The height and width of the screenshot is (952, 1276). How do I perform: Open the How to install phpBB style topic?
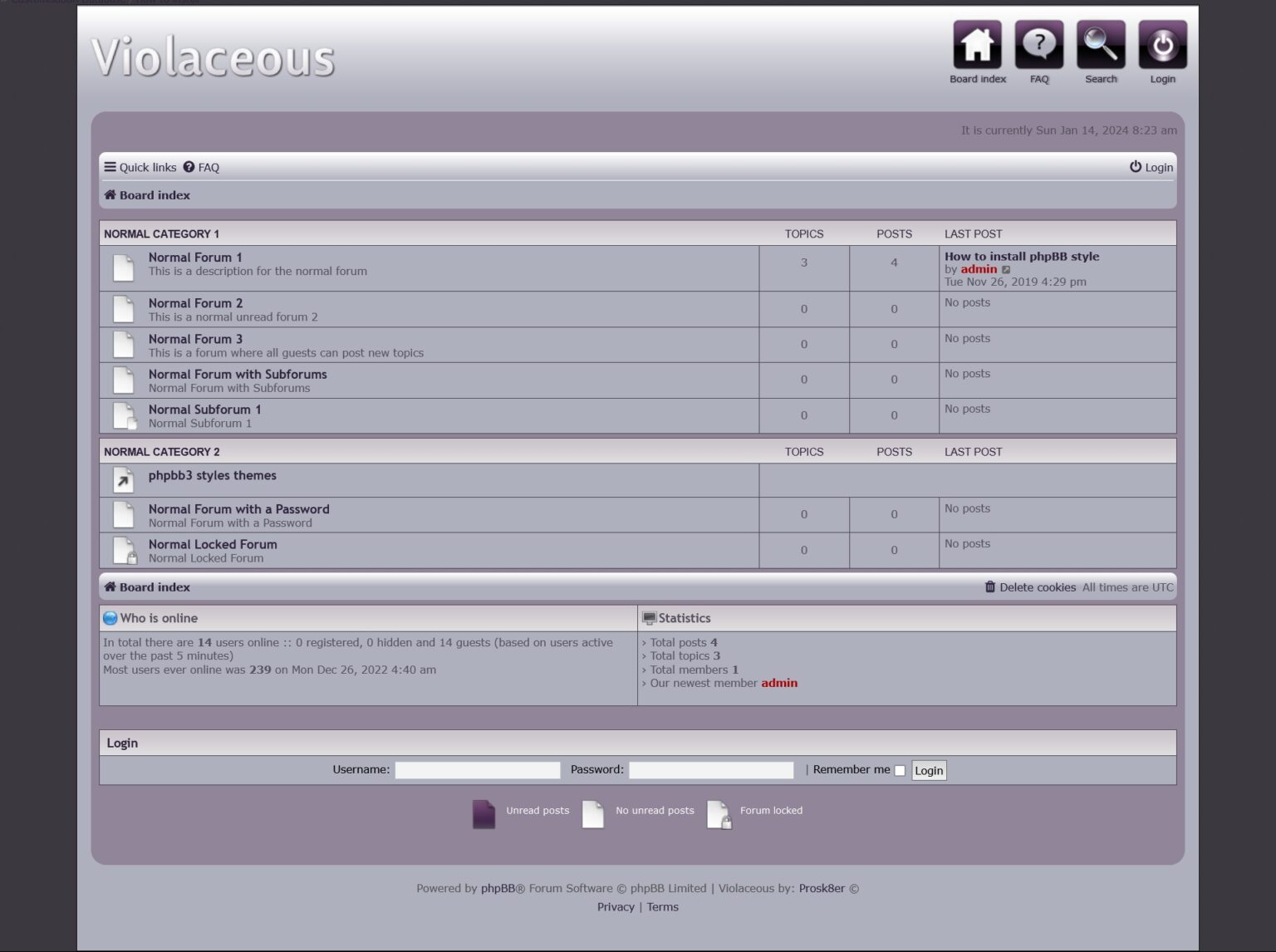click(x=1021, y=256)
